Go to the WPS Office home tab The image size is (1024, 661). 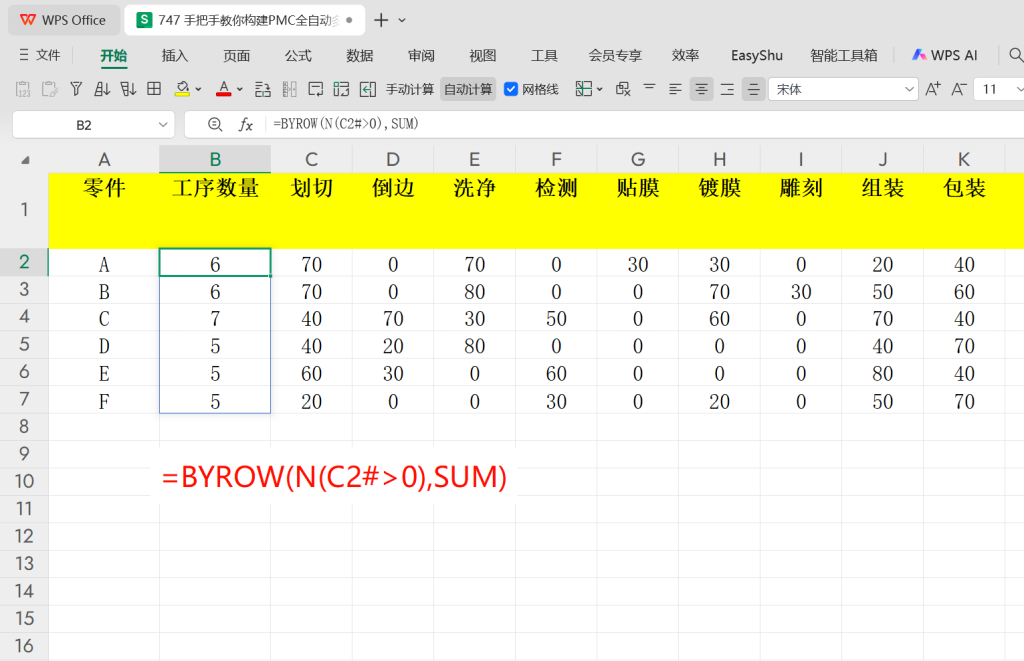pos(63,20)
